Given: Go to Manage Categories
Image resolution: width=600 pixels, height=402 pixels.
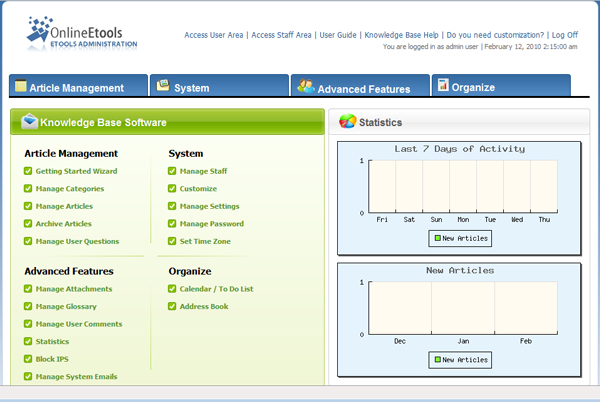Looking at the screenshot, I should click(70, 189).
